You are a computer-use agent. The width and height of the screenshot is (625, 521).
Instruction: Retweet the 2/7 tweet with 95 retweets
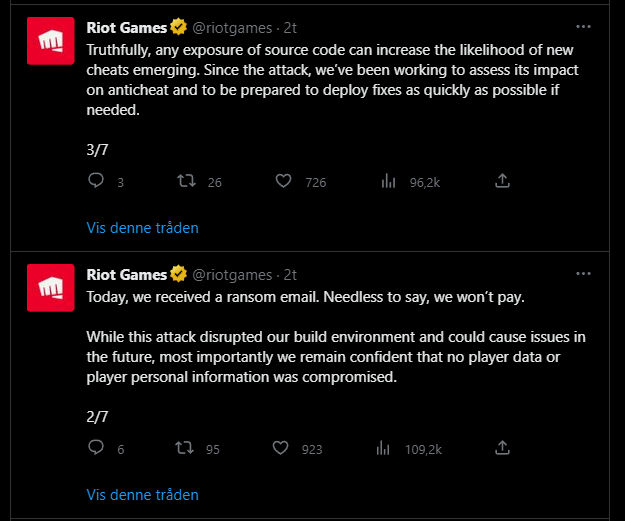click(185, 448)
